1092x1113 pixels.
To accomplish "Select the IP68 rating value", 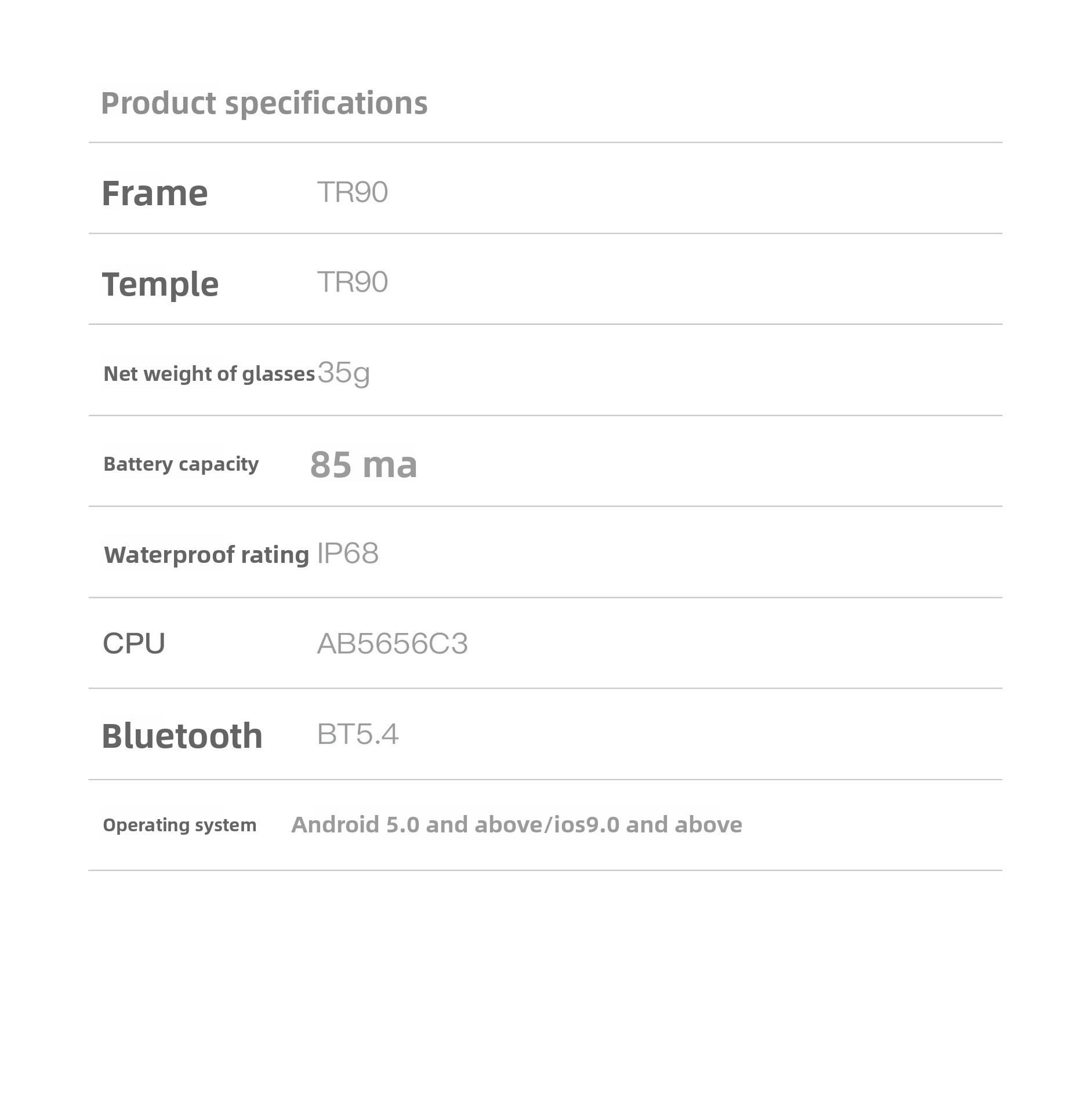I will pyautogui.click(x=348, y=553).
